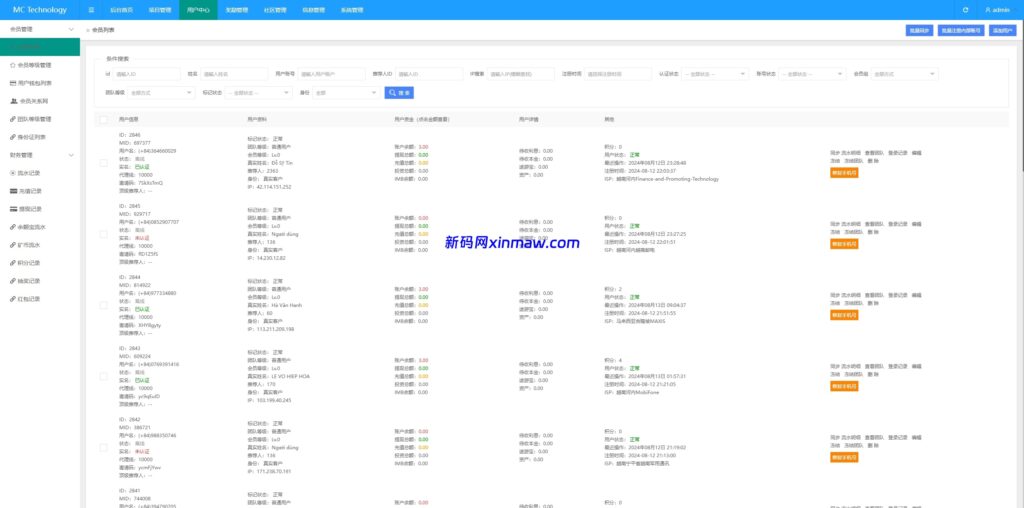Open the 认证状态 filter dropdown
1024x508 pixels.
pyautogui.click(x=714, y=74)
